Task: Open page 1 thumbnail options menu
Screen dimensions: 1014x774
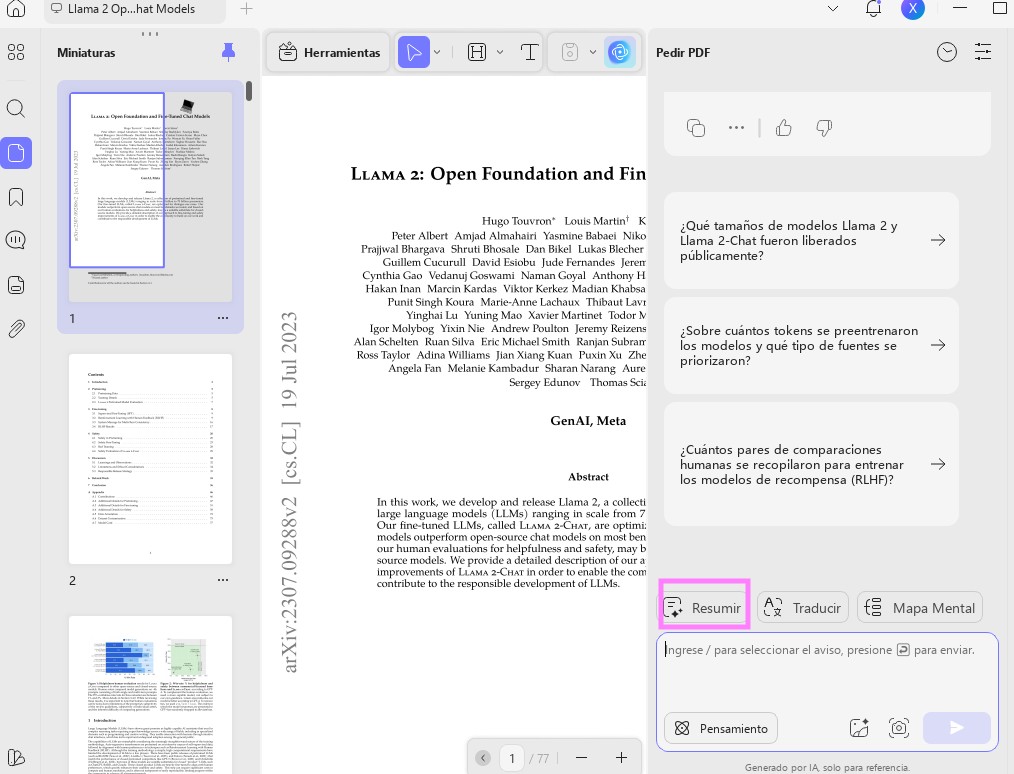Action: [x=222, y=318]
